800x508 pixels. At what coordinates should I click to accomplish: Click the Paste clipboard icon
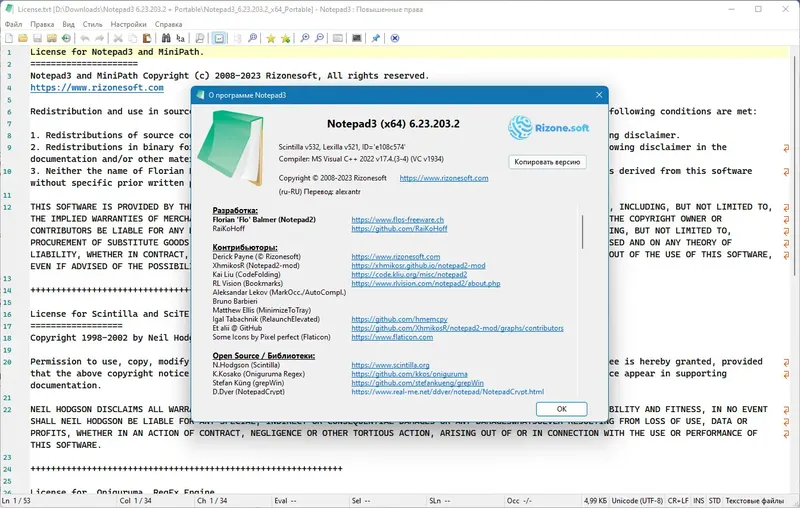[147, 38]
